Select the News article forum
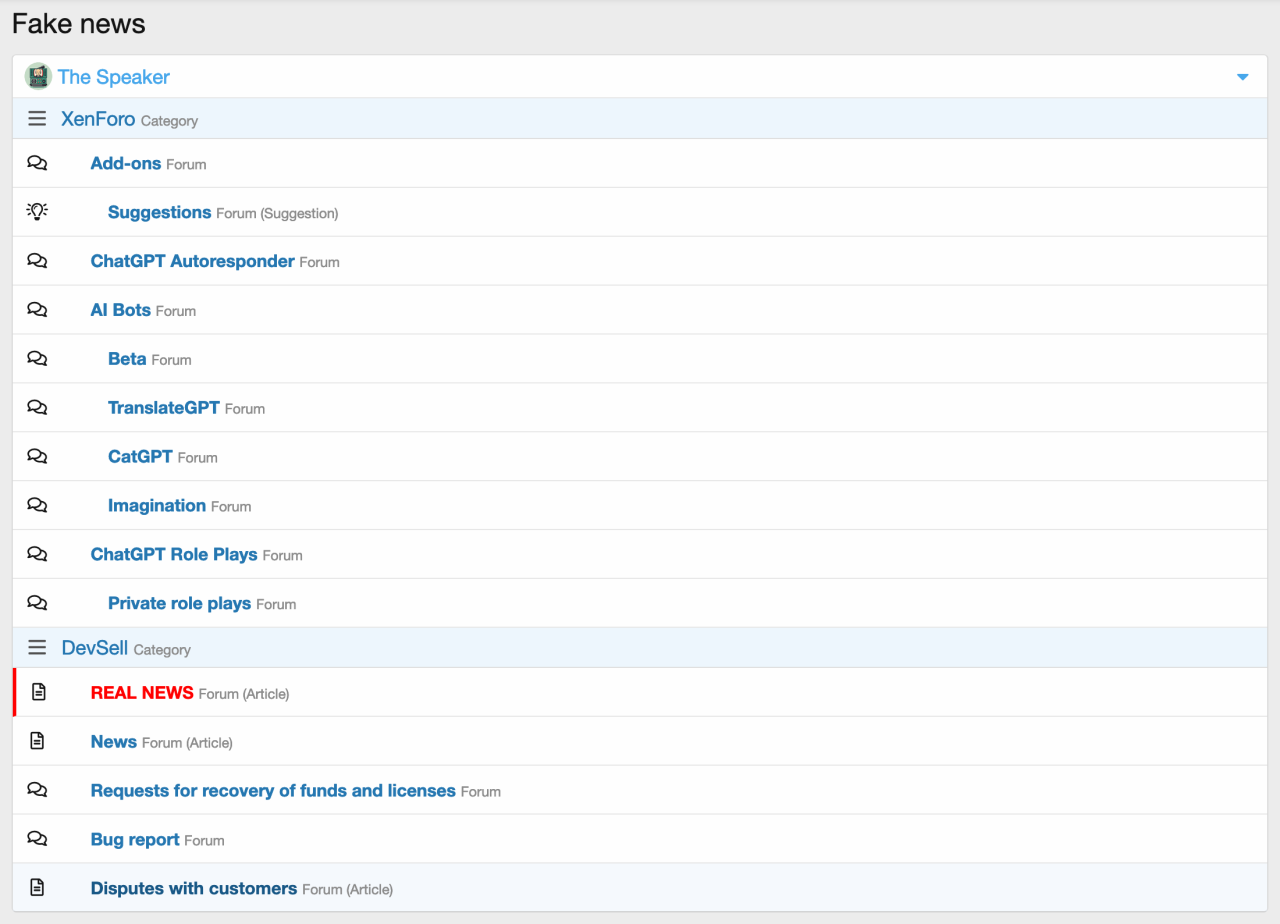 pos(113,741)
